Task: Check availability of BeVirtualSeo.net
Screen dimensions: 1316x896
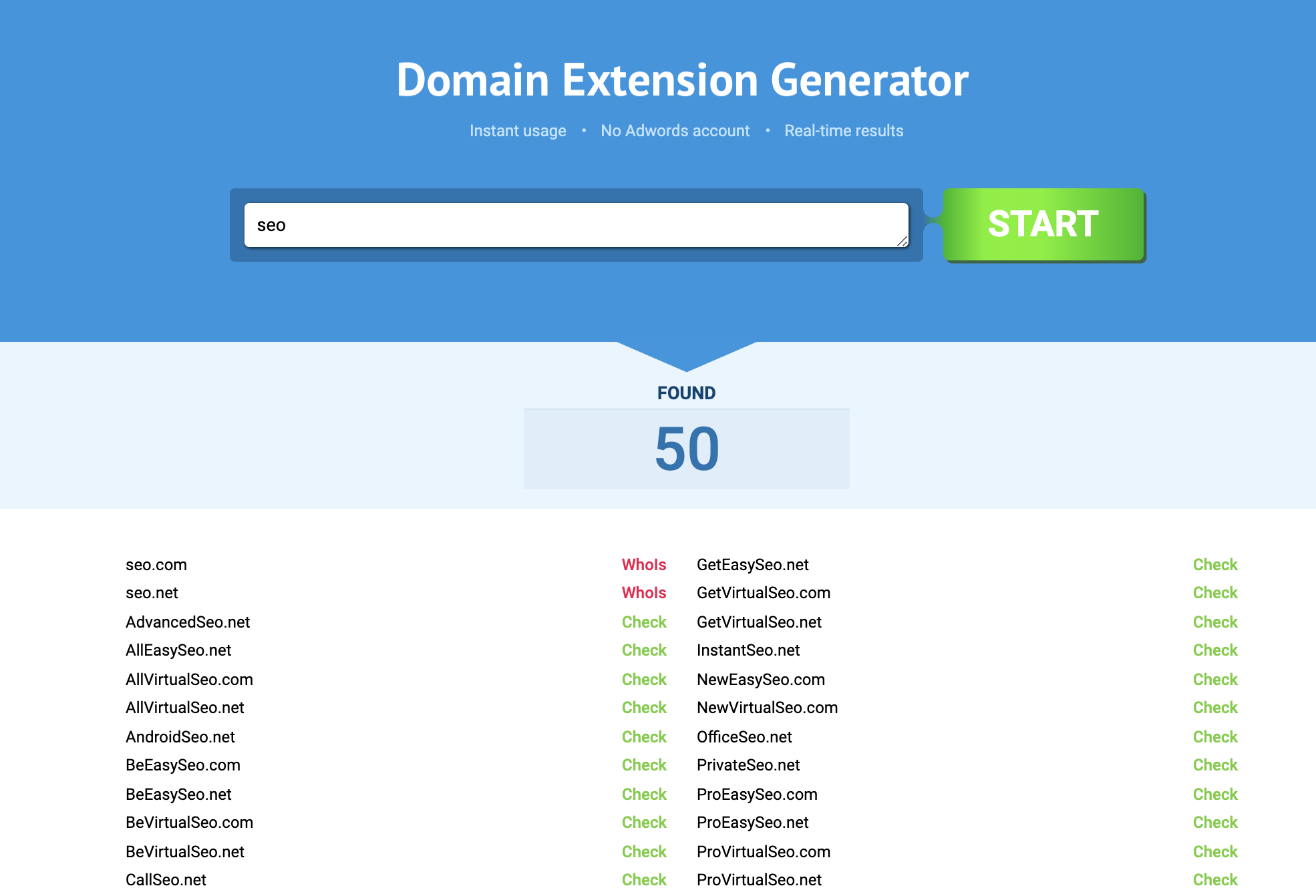Action: [644, 852]
